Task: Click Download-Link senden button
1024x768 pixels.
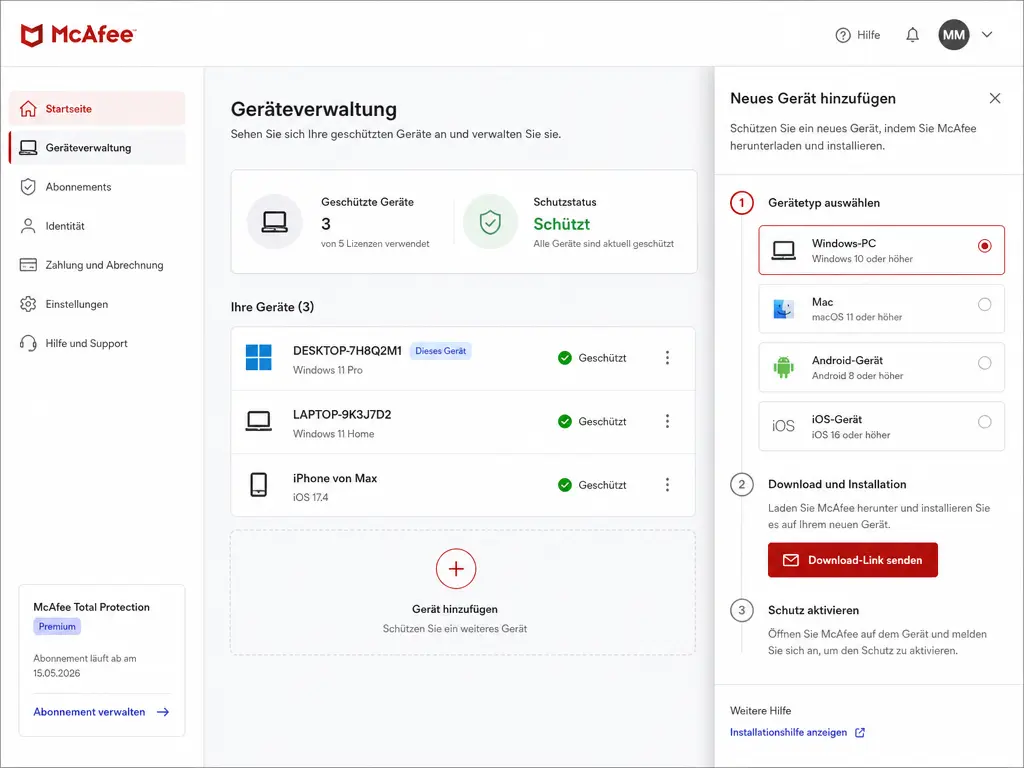Action: [853, 560]
